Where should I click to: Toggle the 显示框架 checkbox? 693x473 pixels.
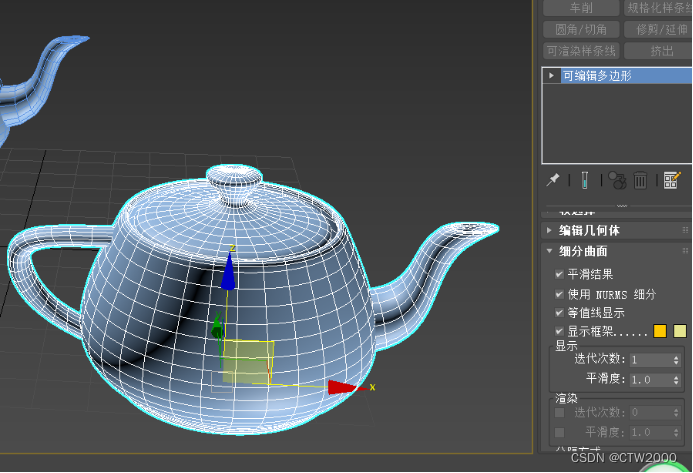tap(560, 331)
